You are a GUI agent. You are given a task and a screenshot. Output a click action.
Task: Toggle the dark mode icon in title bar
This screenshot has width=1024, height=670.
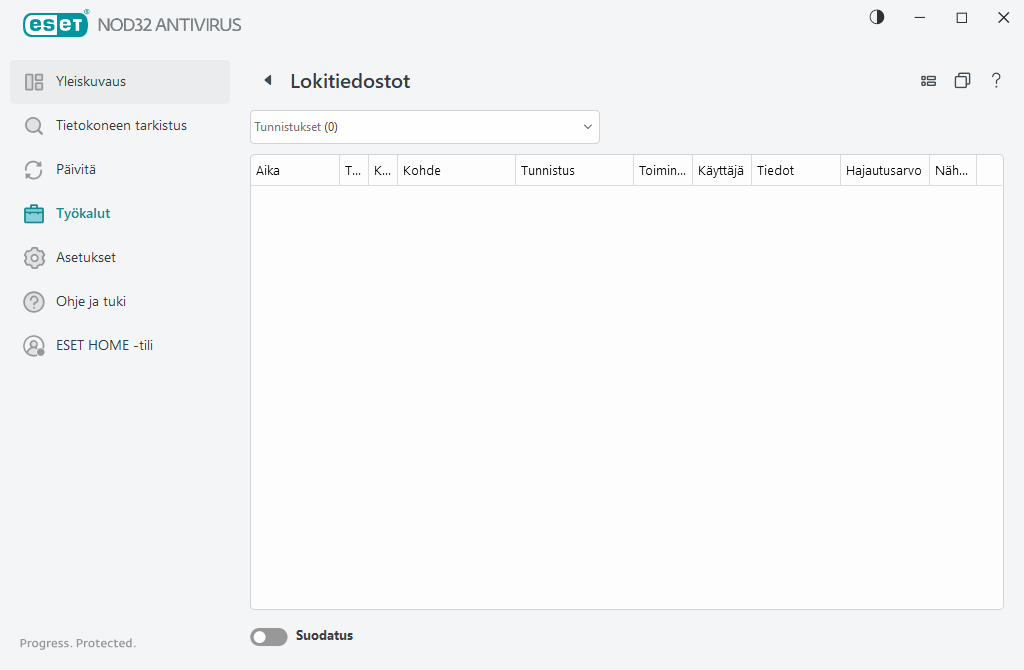(876, 17)
